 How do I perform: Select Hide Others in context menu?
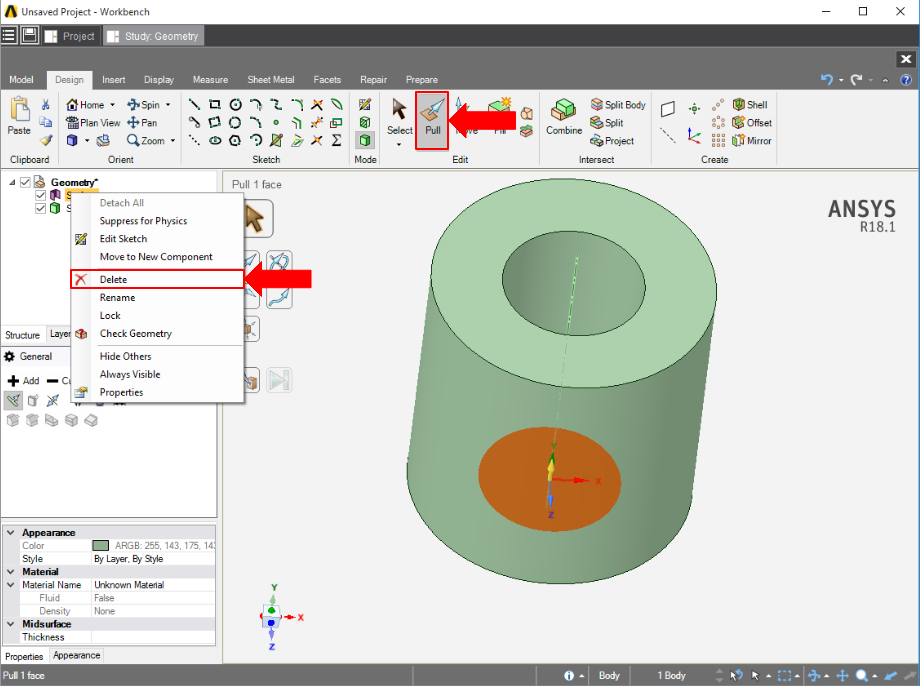pyautogui.click(x=157, y=356)
